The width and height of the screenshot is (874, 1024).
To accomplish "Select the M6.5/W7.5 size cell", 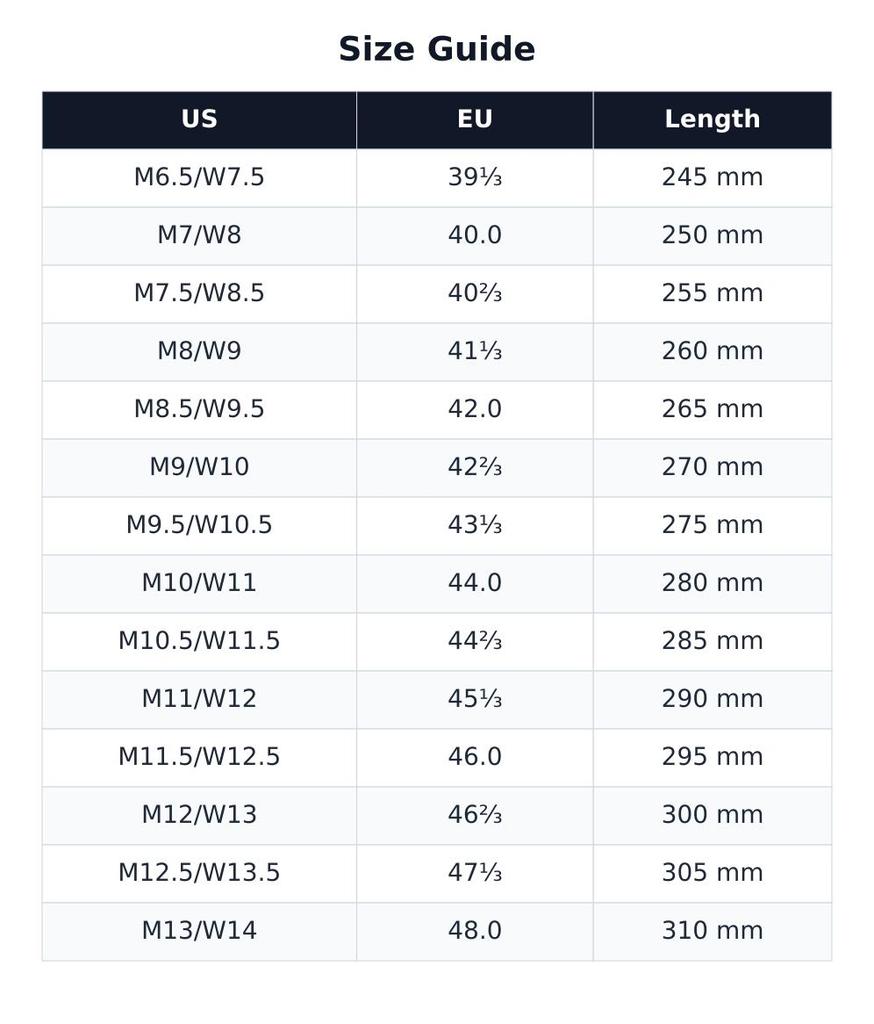I will coord(199,178).
